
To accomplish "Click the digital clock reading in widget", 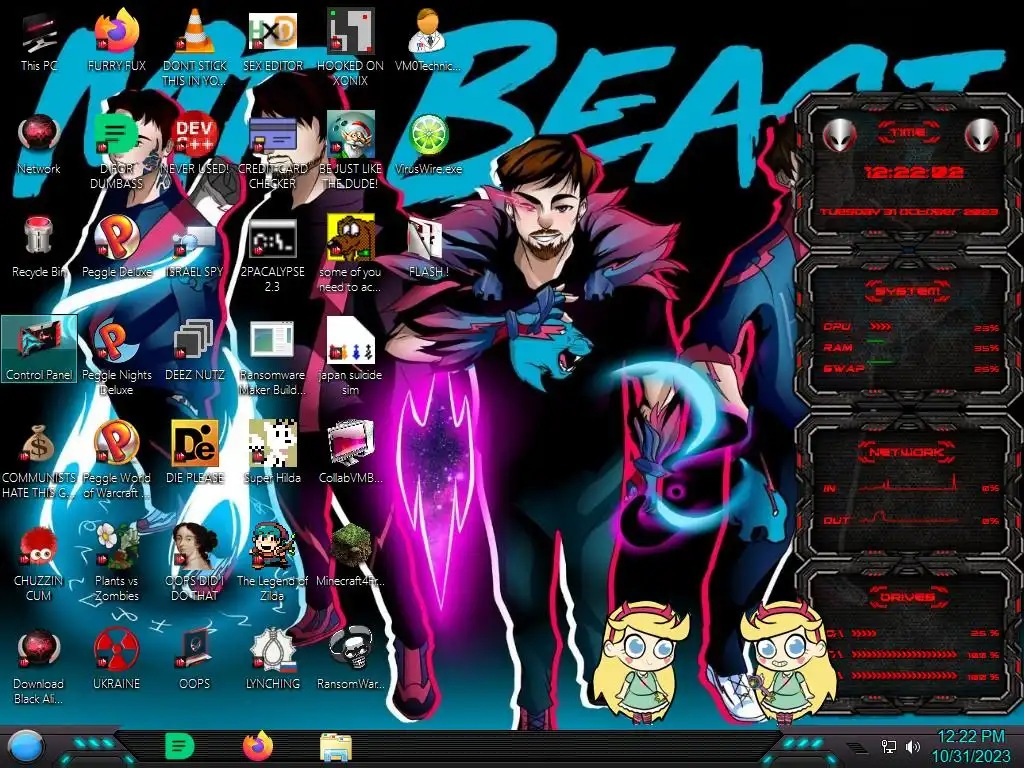I will tap(913, 173).
